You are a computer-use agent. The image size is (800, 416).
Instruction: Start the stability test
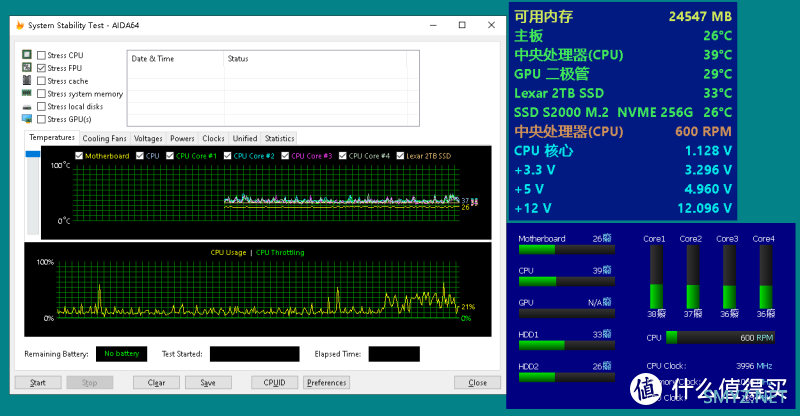(x=38, y=382)
